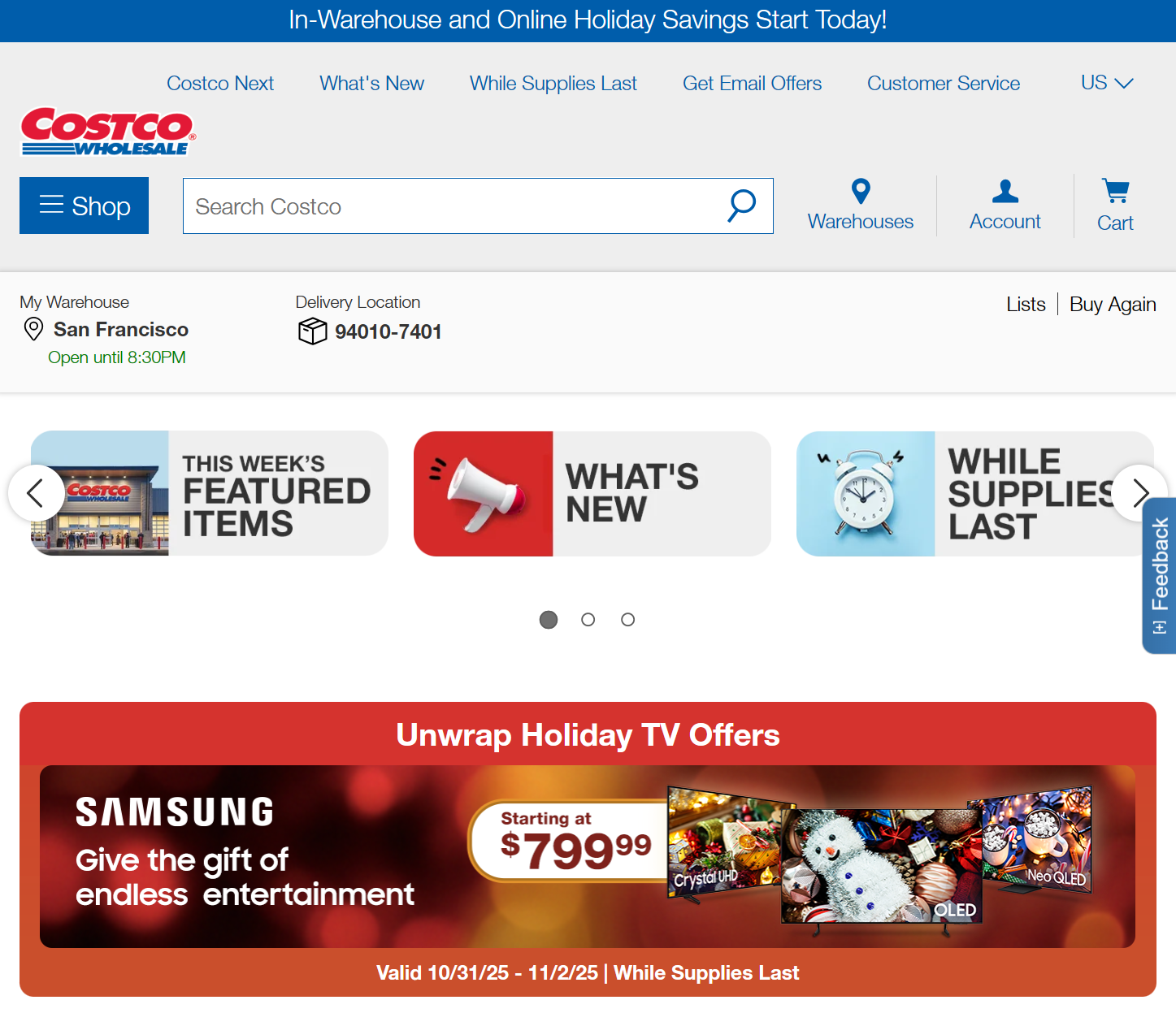Open the Costco Next nav link
The image size is (1176, 1013).
(220, 84)
